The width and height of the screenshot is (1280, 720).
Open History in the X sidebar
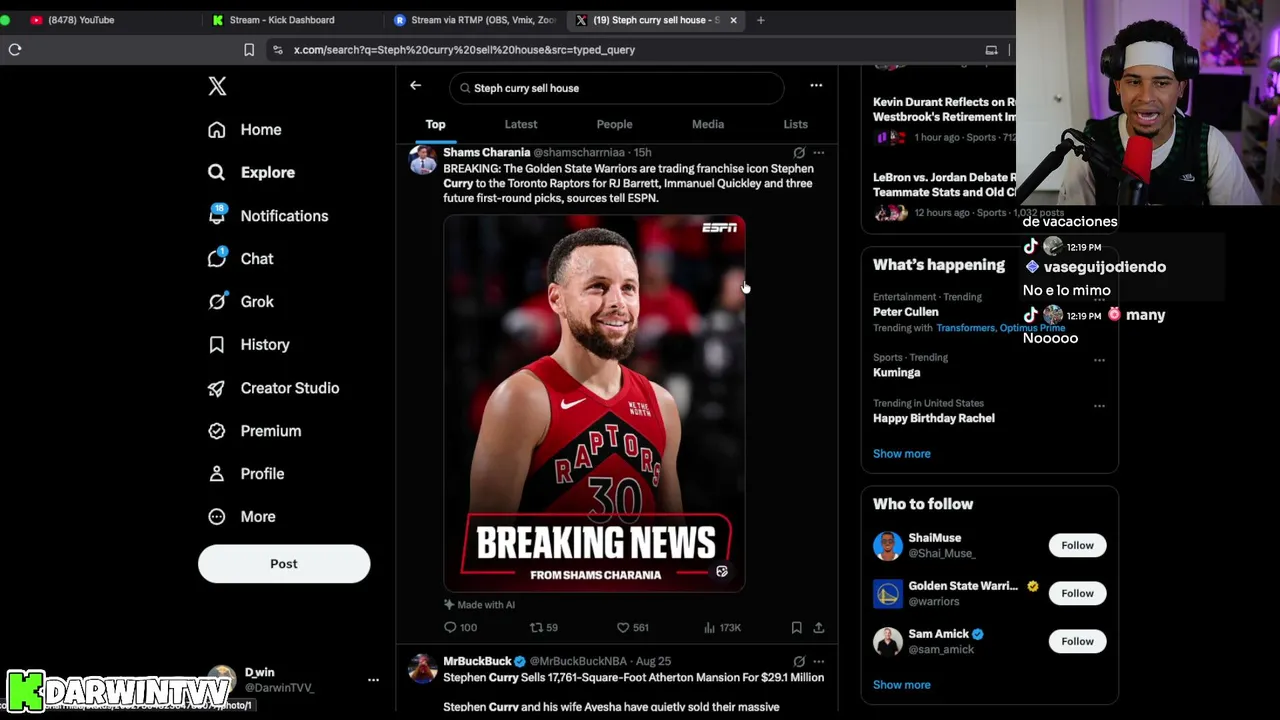tap(248, 345)
